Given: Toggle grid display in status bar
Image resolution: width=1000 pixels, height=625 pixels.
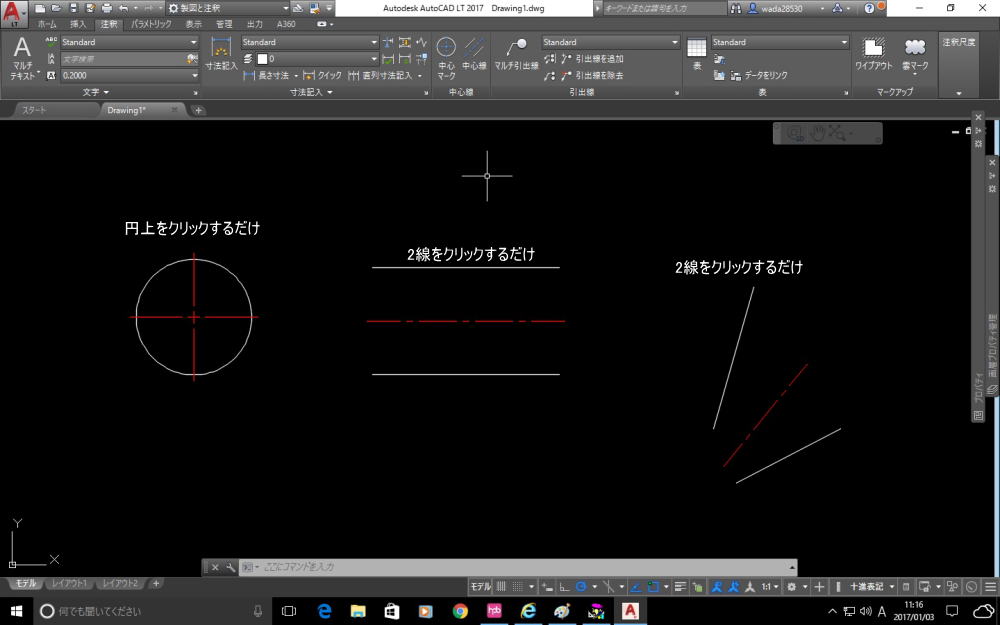Looking at the screenshot, I should [502, 587].
